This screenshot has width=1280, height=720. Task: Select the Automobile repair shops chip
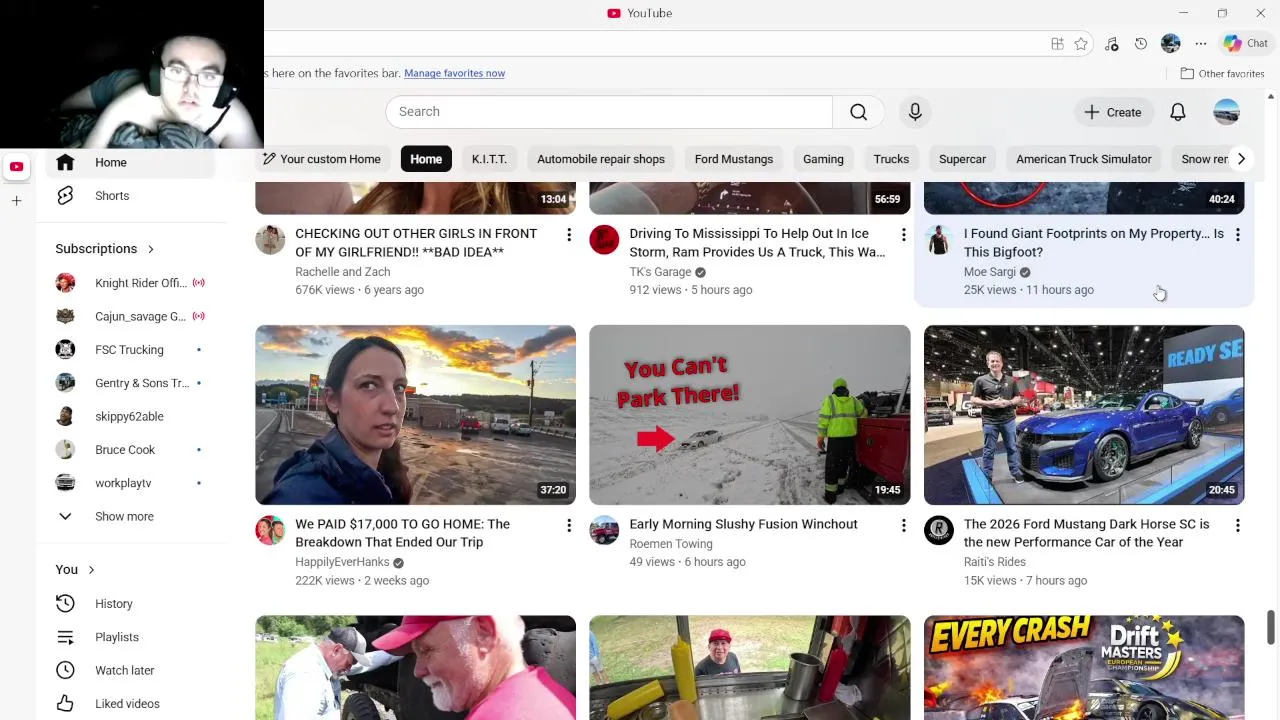click(x=601, y=159)
